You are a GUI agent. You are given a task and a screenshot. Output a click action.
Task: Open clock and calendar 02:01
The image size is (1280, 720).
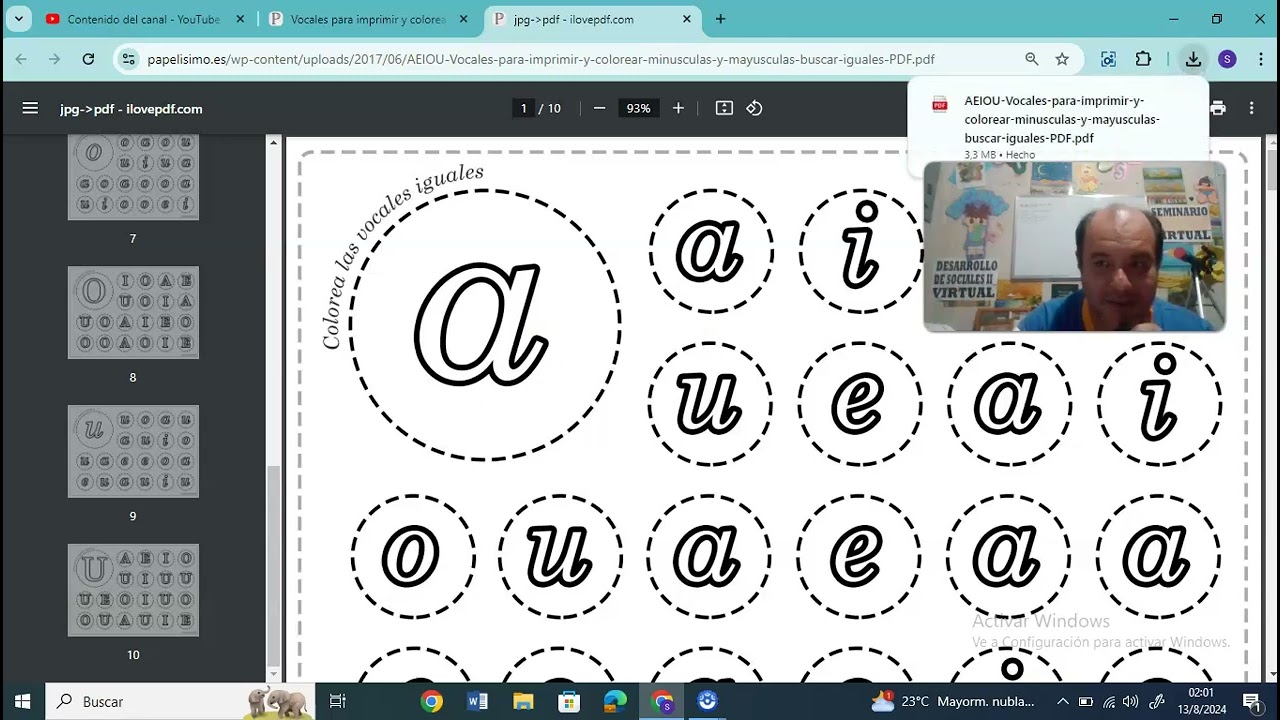tap(1201, 701)
